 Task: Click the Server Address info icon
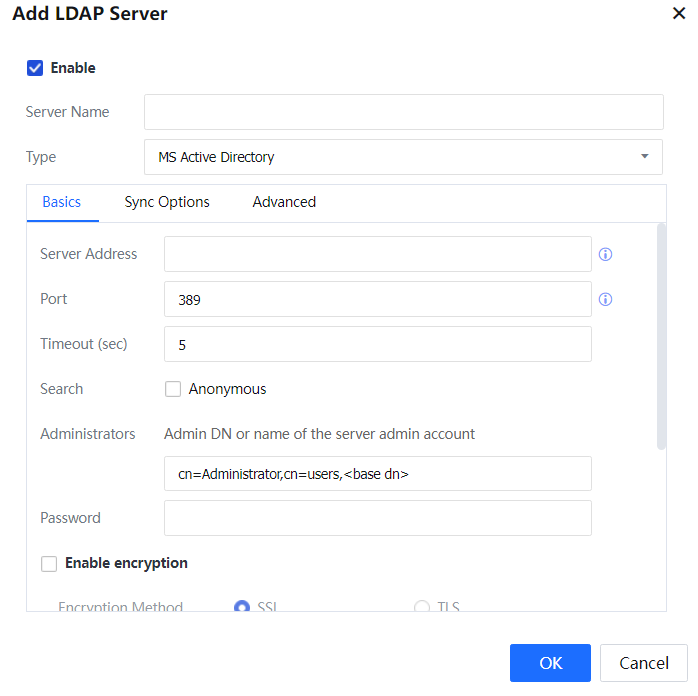[605, 254]
